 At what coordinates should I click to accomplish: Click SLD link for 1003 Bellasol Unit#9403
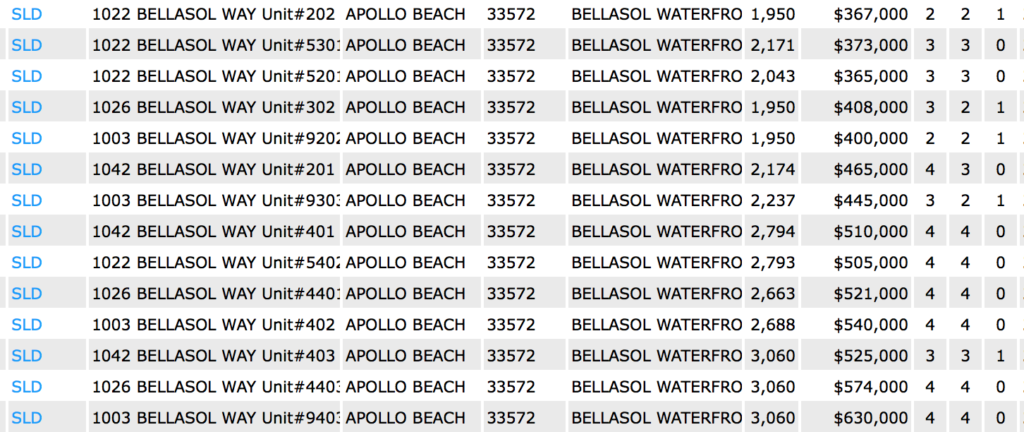click(27, 418)
